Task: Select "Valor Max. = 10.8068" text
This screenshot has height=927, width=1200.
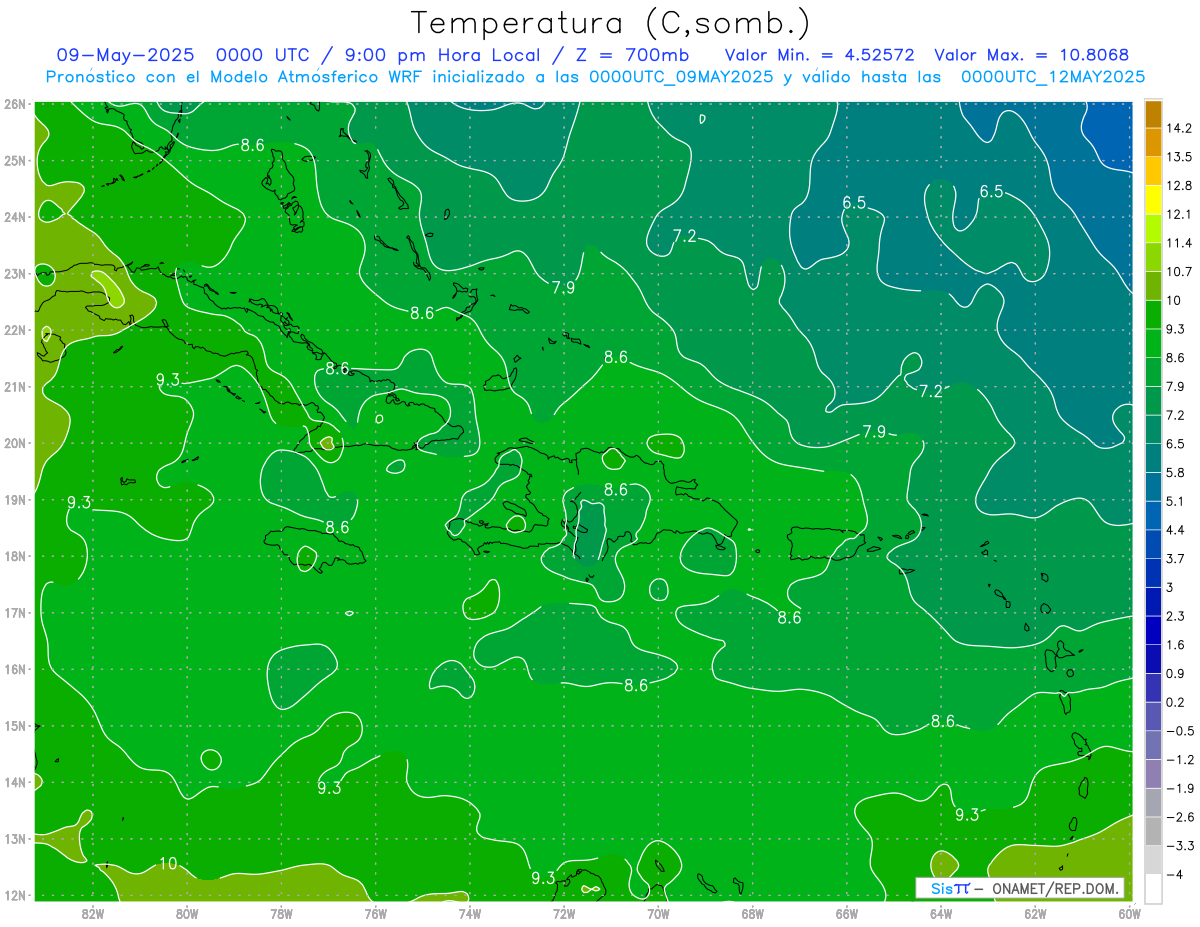Action: click(x=1032, y=55)
